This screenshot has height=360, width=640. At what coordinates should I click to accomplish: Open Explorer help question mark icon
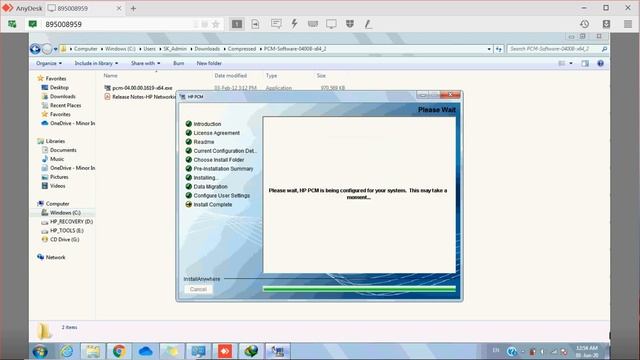[x=600, y=63]
